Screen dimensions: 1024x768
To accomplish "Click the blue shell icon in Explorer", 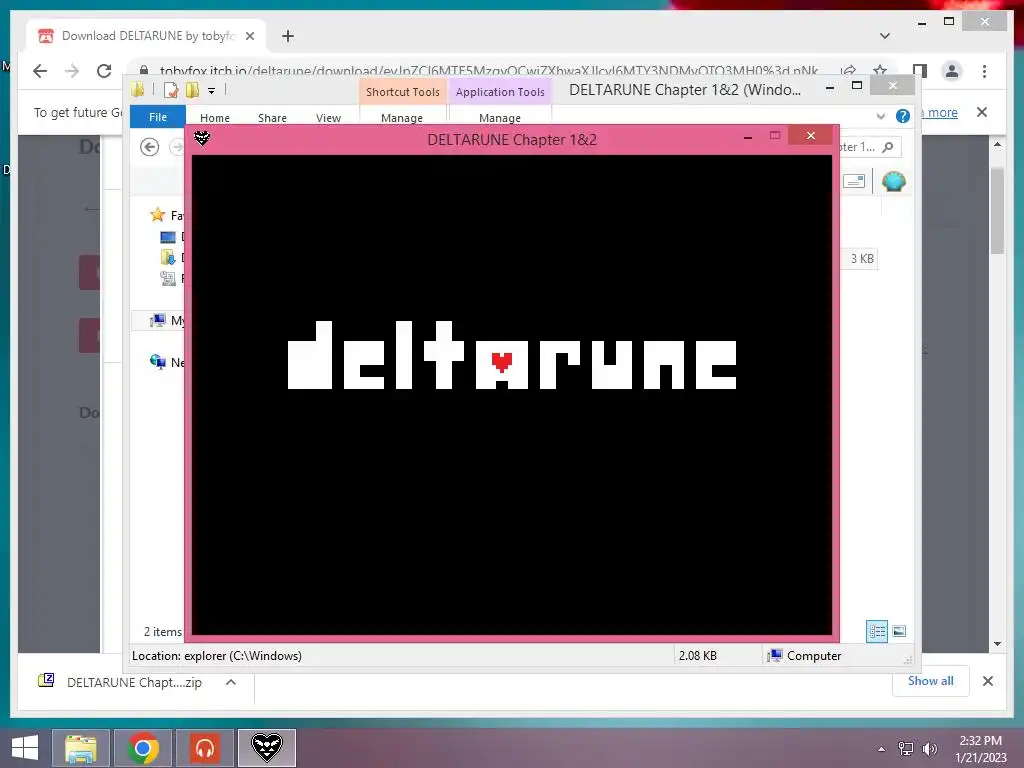I will (x=893, y=181).
